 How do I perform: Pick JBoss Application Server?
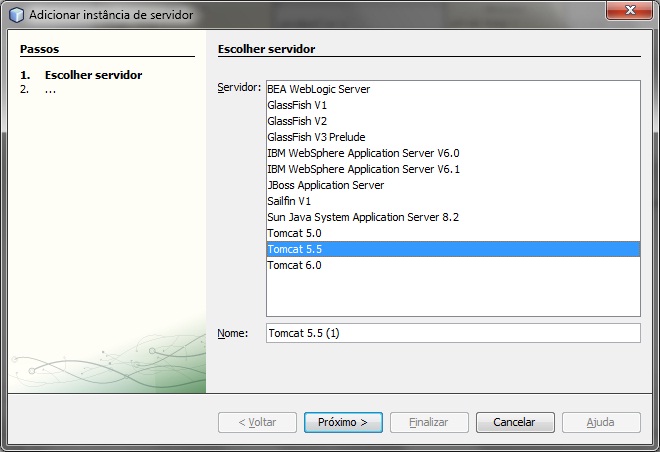453,185
